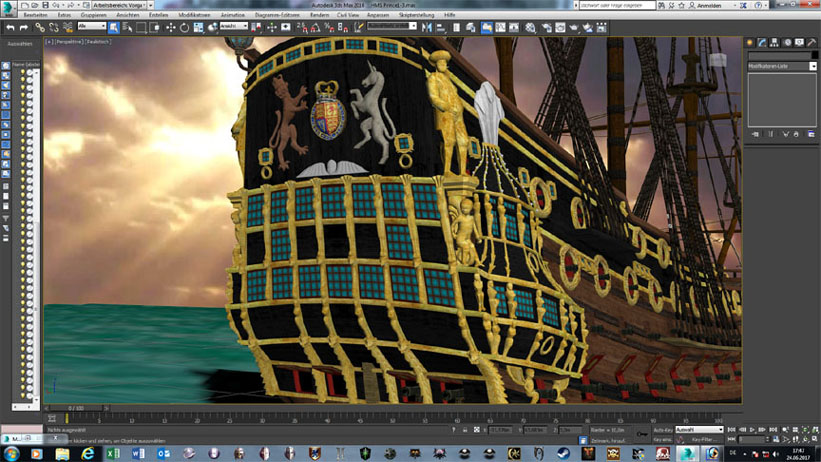The height and width of the screenshot is (462, 821).
Task: Remove modifier from stack trash icon
Action: [796, 134]
